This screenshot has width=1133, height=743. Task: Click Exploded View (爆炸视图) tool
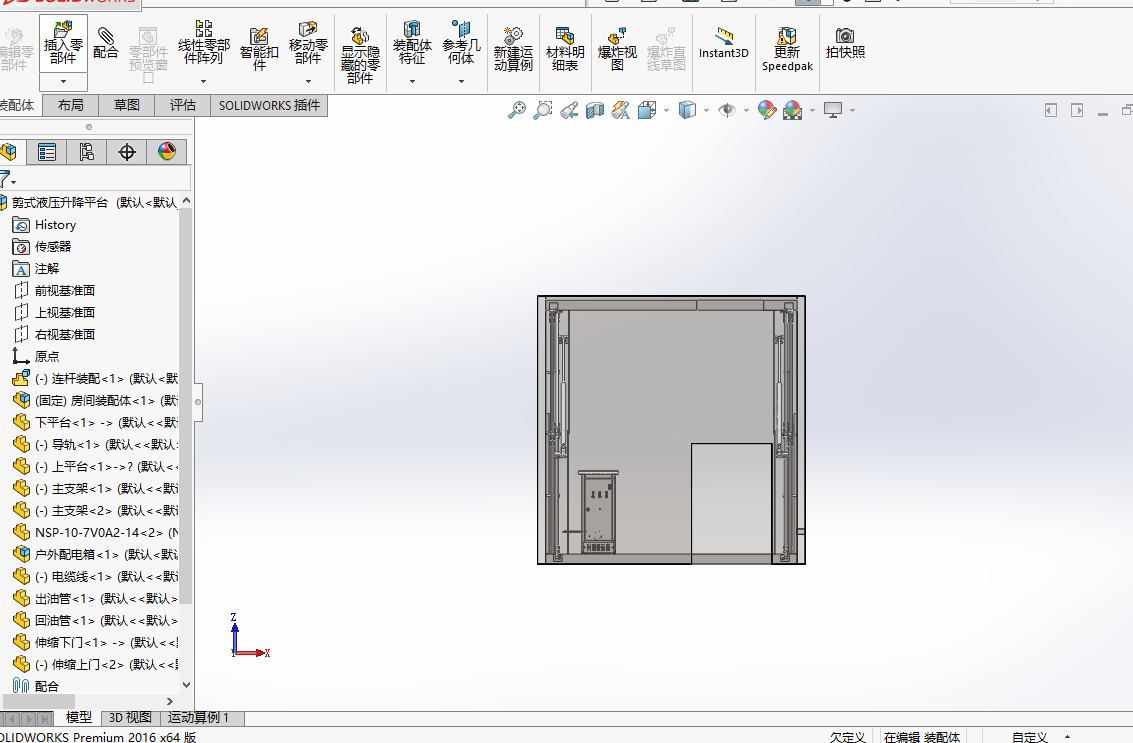point(617,48)
